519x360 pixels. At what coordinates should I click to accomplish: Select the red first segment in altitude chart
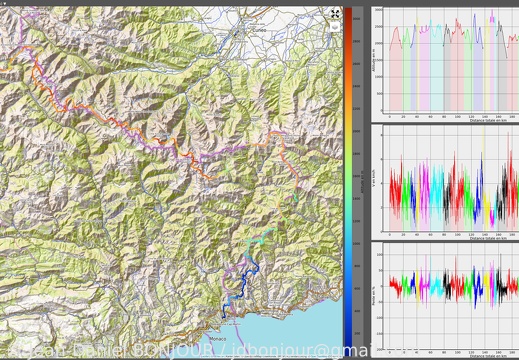(396, 68)
